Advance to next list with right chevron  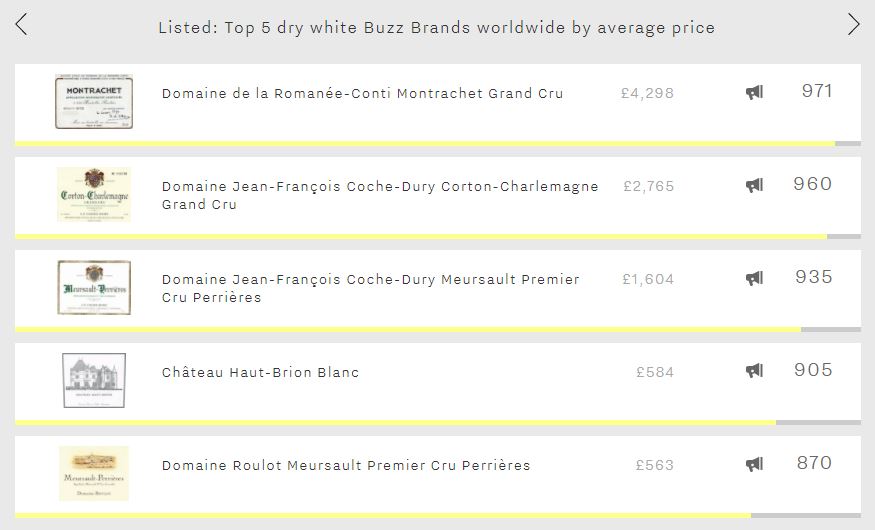tap(853, 25)
